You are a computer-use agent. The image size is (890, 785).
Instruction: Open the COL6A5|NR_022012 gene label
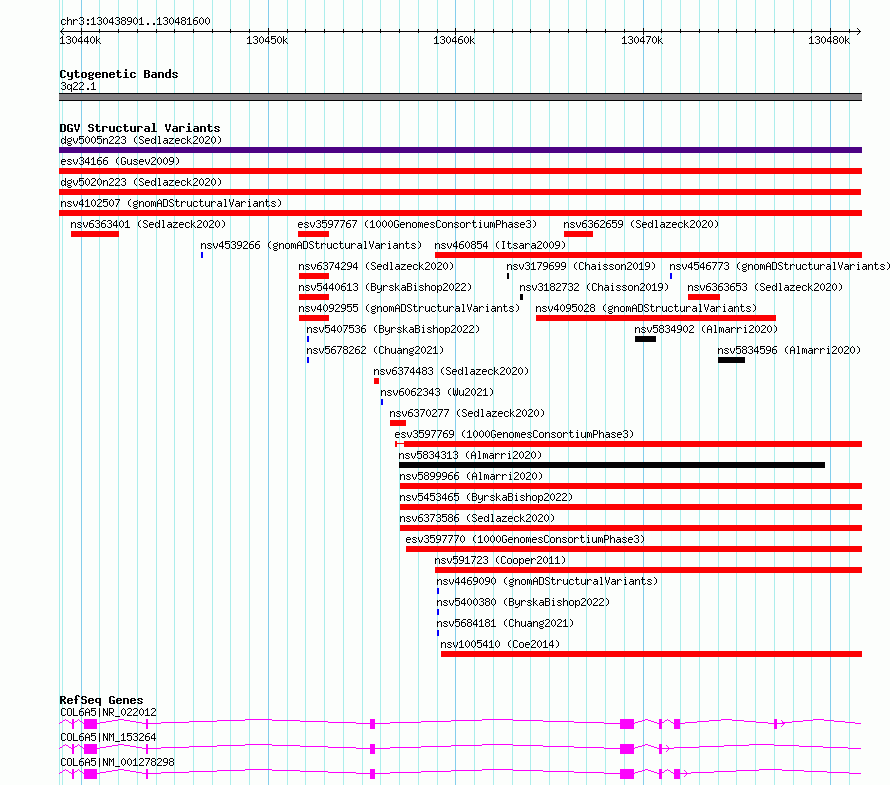pos(108,712)
